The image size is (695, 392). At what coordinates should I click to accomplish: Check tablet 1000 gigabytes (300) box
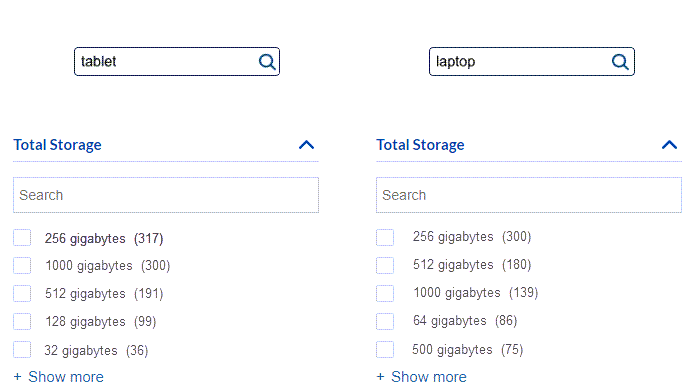[22, 266]
